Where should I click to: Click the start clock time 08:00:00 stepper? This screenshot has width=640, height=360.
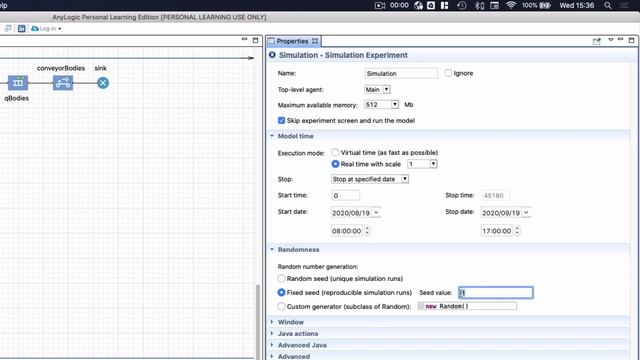(367, 231)
